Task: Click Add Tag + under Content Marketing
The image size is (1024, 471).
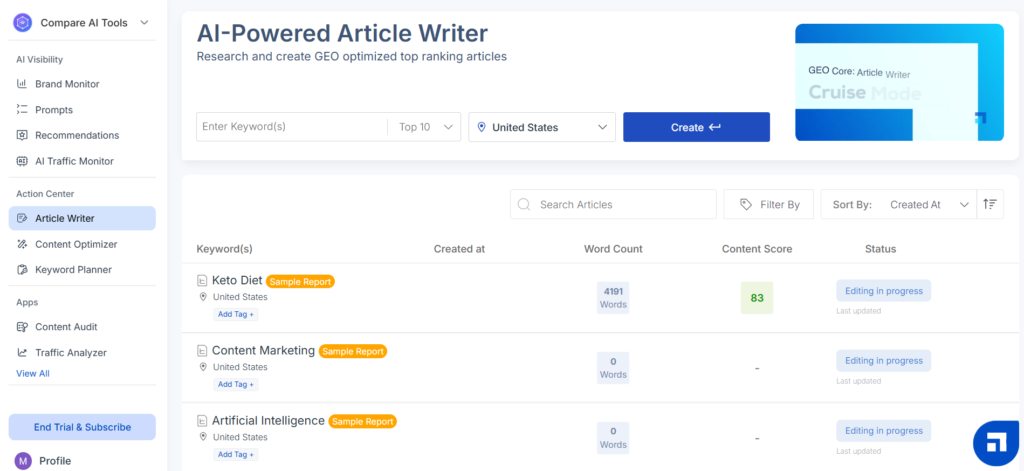Action: (236, 384)
